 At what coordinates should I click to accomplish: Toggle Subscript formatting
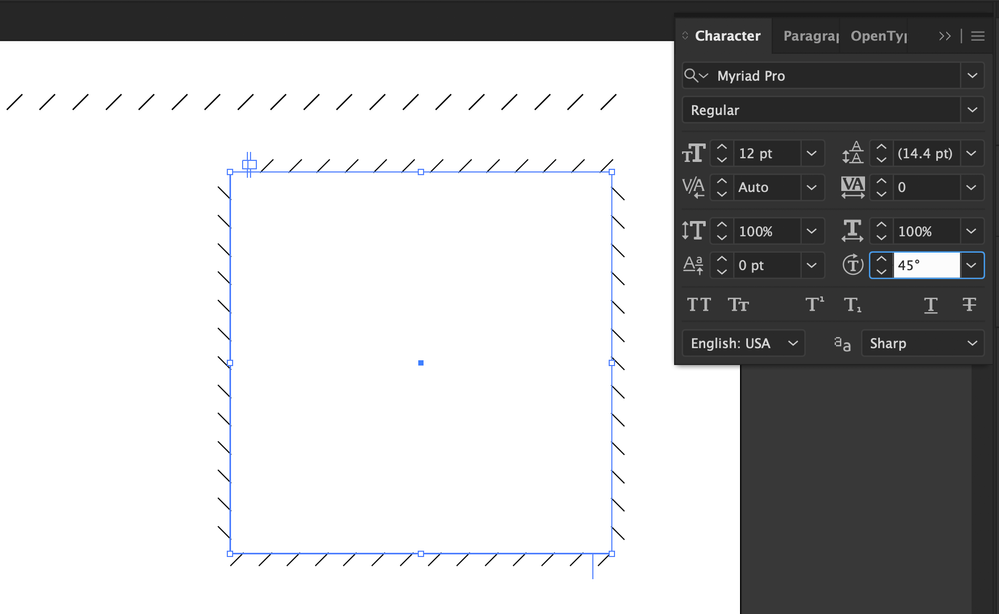pyautogui.click(x=852, y=305)
